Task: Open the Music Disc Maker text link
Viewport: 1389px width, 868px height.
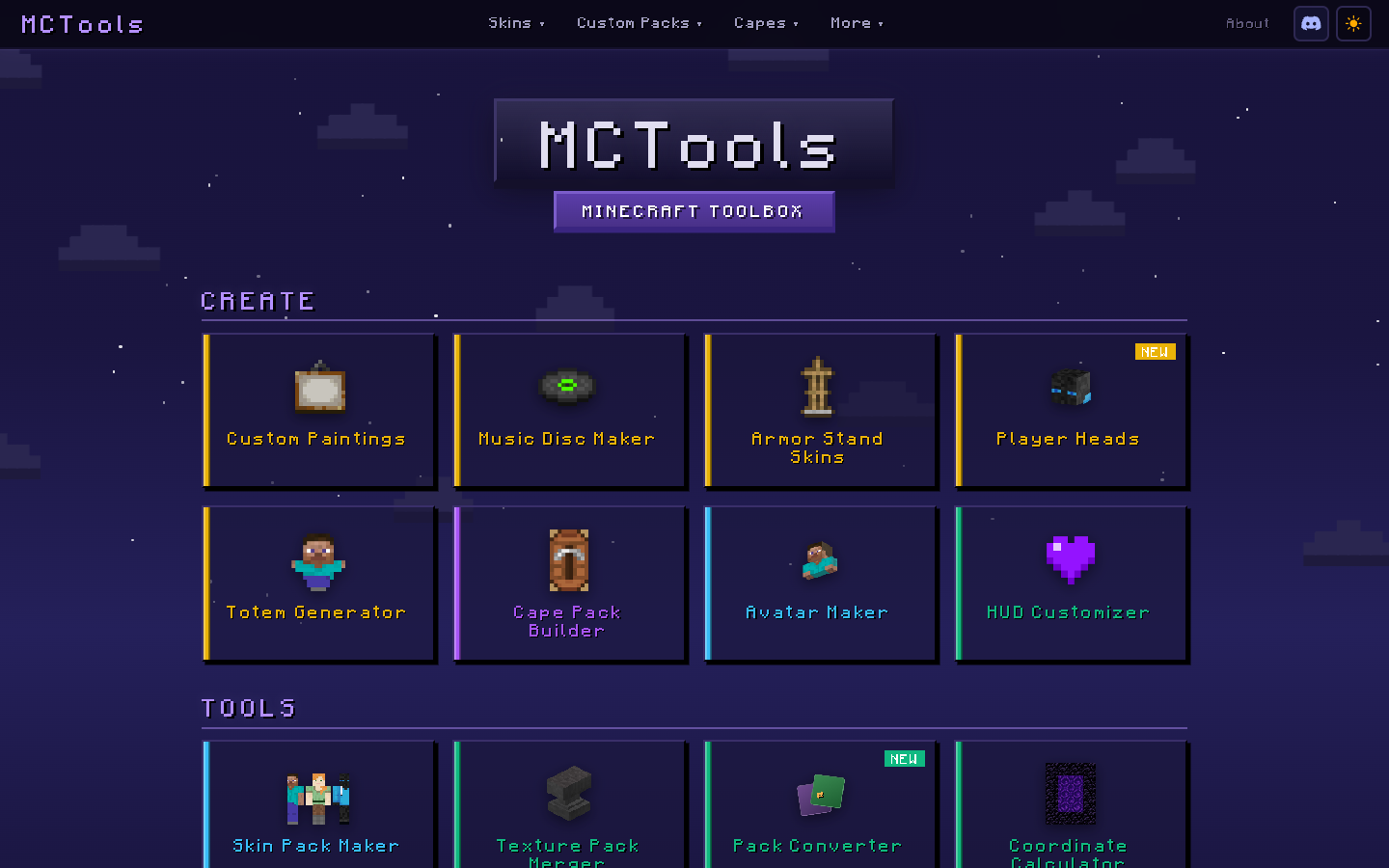Action: (566, 439)
